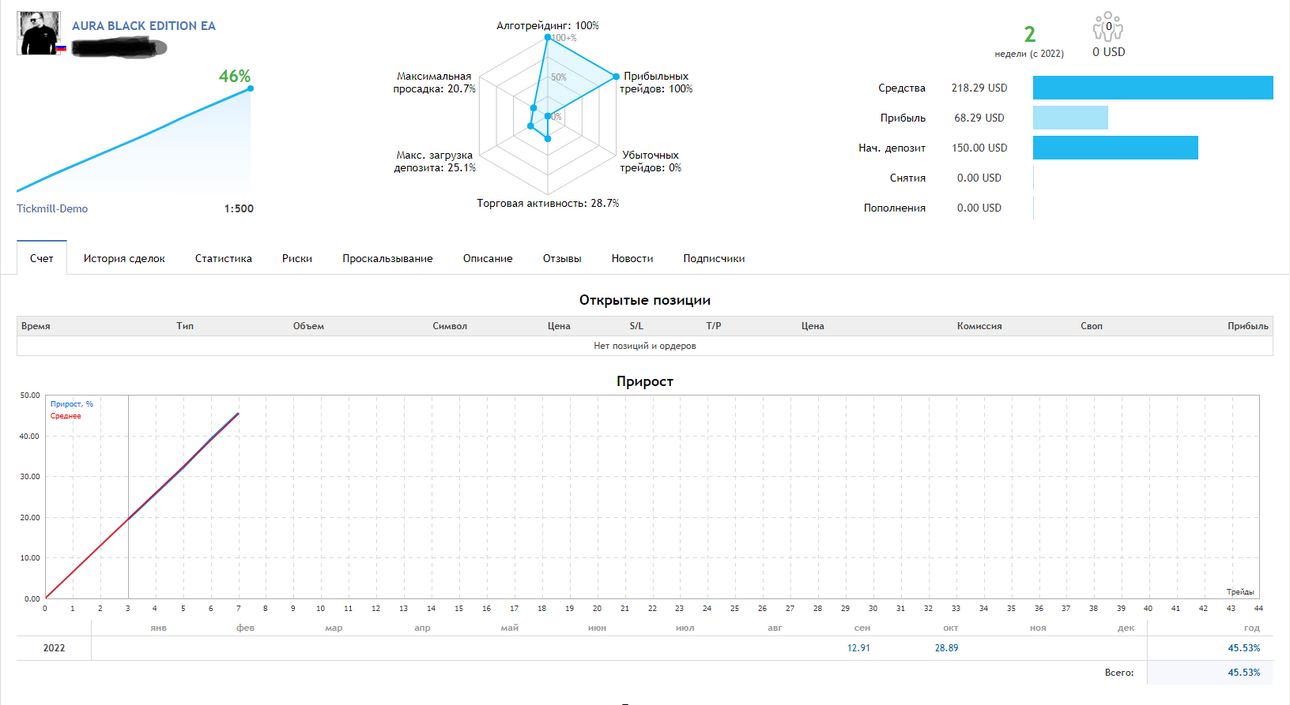This screenshot has width=1290, height=705.
Task: Click the Убыточных трейдов: 0% label
Action: click(x=651, y=161)
